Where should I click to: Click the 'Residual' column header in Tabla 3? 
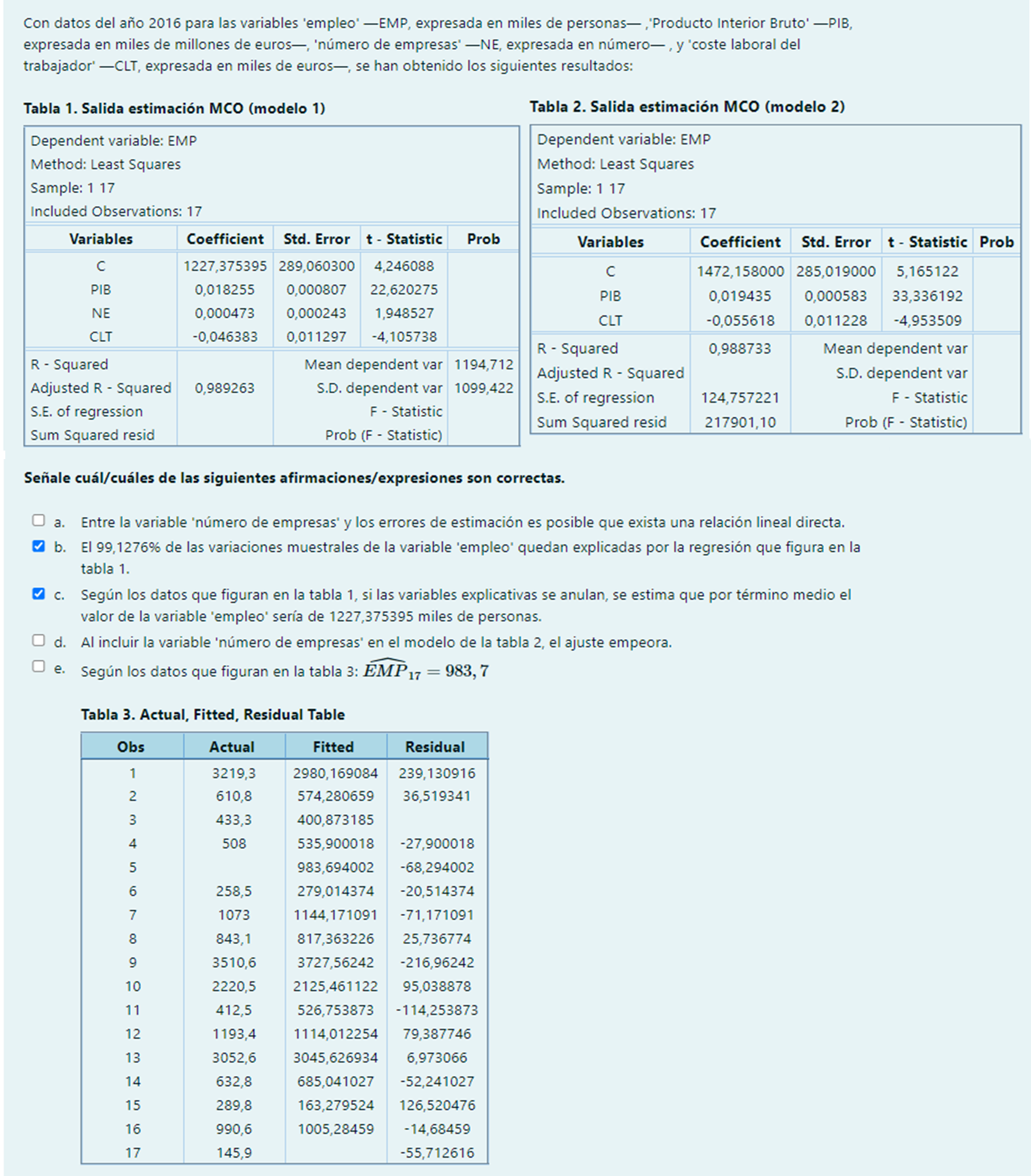pos(435,747)
